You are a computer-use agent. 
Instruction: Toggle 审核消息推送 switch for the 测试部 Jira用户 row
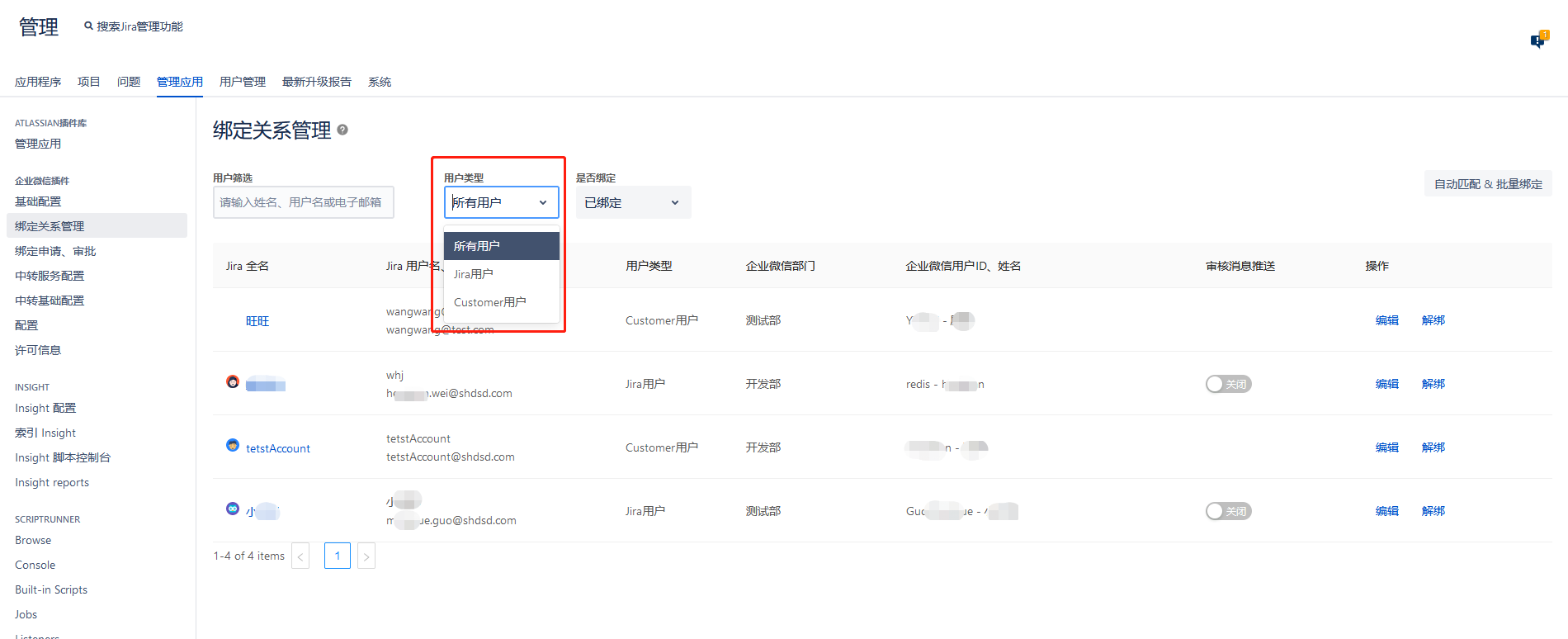(x=1228, y=511)
